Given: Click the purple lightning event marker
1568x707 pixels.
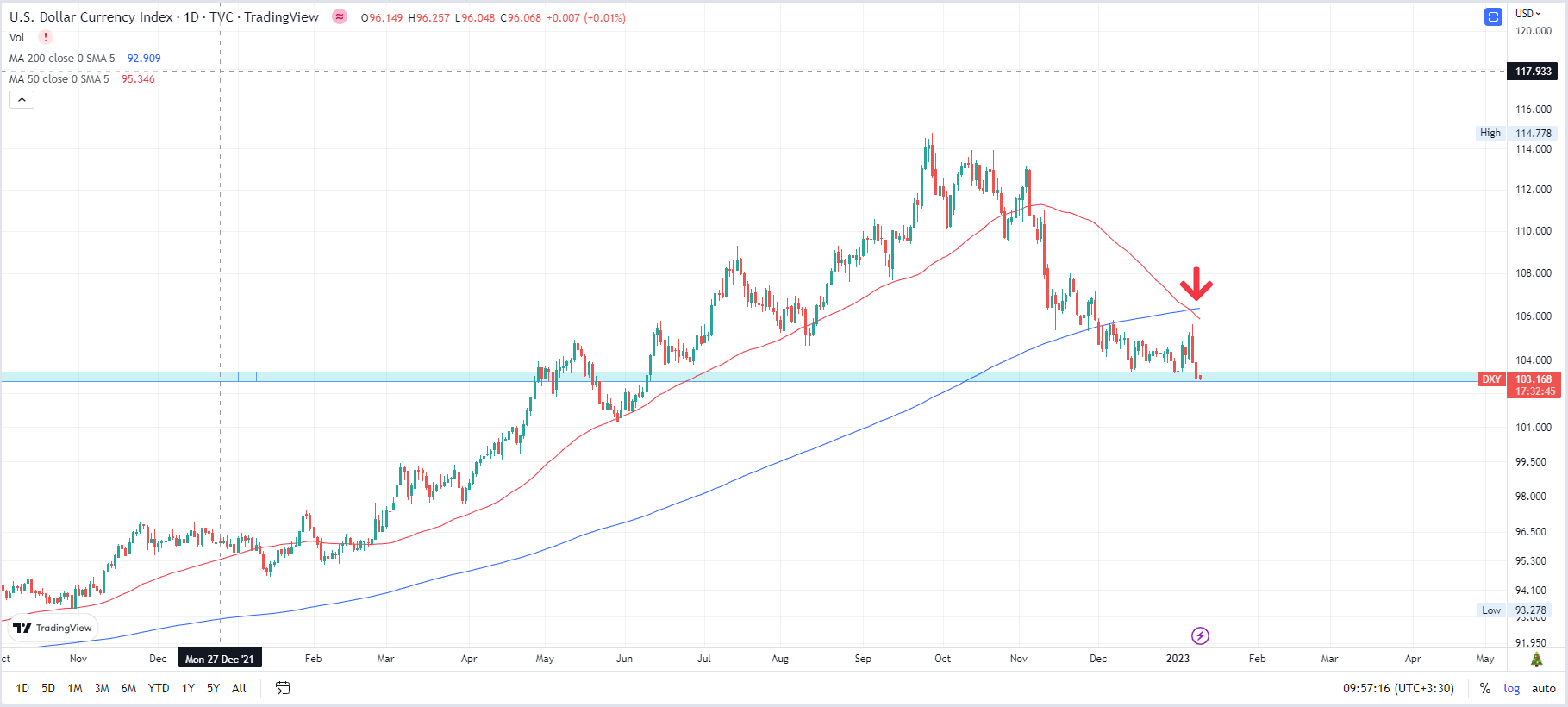Looking at the screenshot, I should (x=1200, y=636).
